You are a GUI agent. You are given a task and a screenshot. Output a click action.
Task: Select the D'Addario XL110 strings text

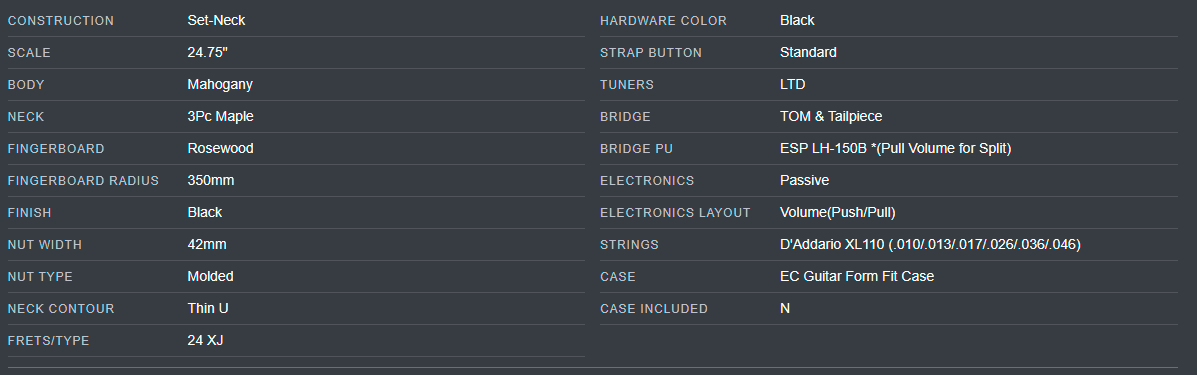point(832,245)
